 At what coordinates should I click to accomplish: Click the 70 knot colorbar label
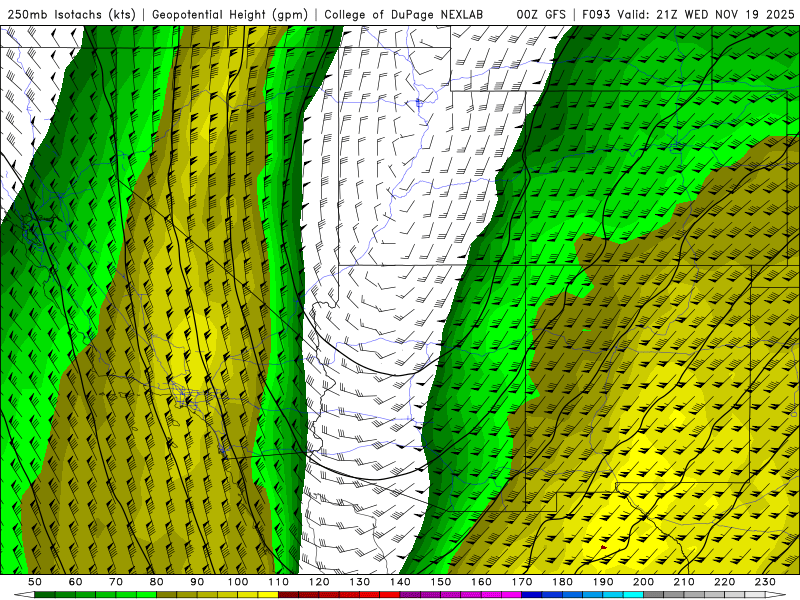116,582
